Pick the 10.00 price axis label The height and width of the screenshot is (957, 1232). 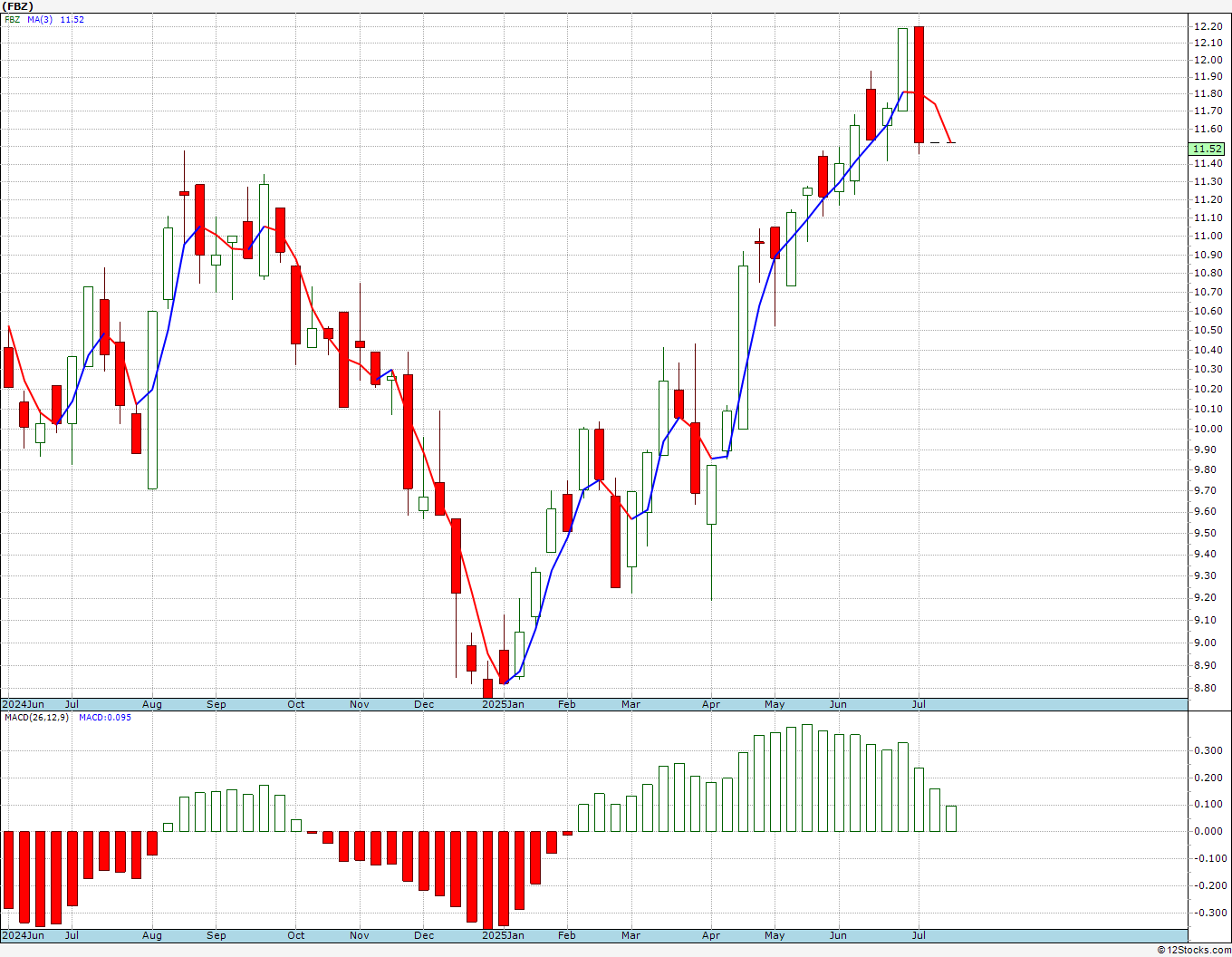(1208, 430)
